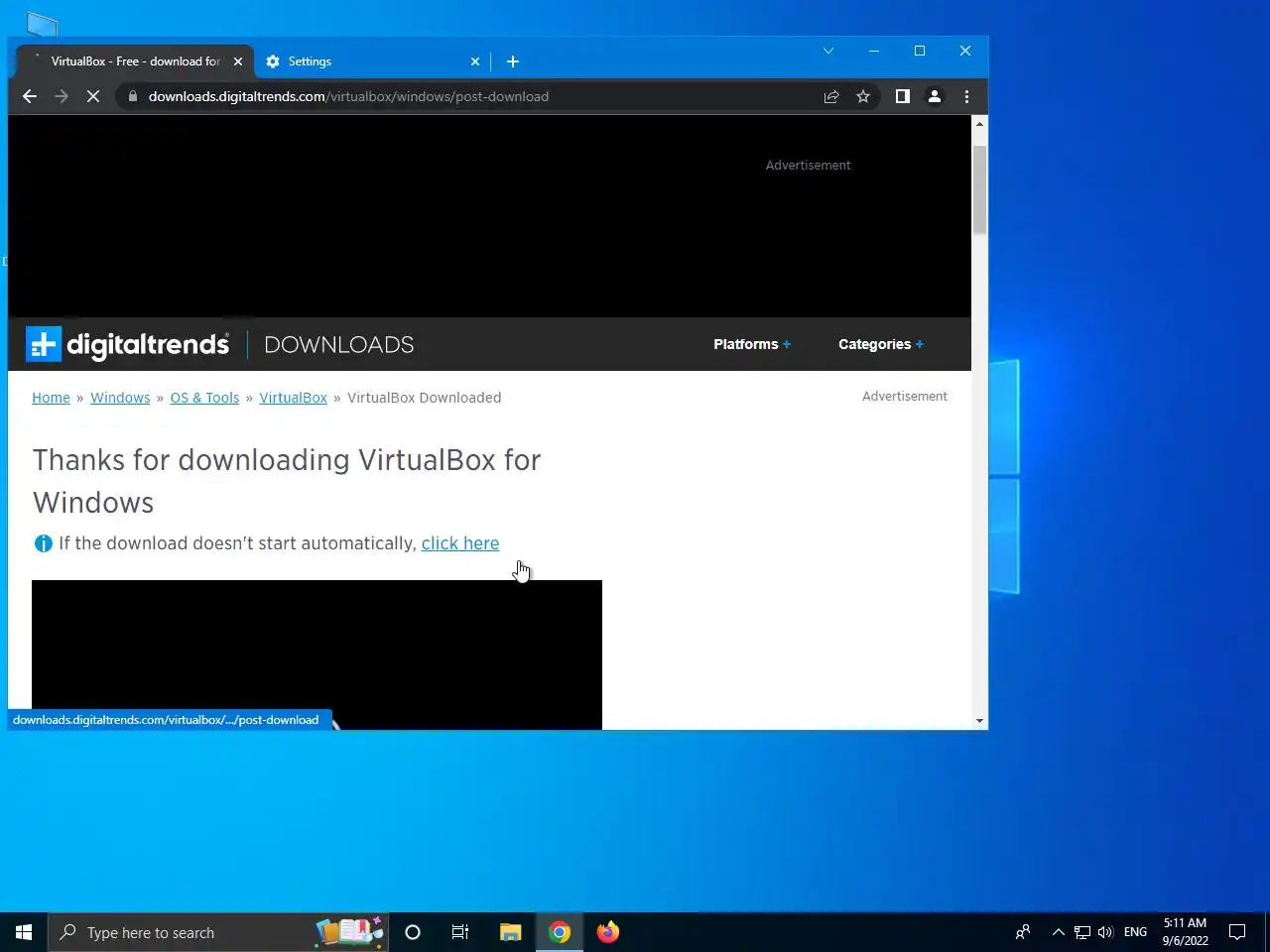Viewport: 1270px width, 952px height.
Task: Click the 'VirtualBox Downloaded' breadcrumb text
Action: (x=424, y=398)
